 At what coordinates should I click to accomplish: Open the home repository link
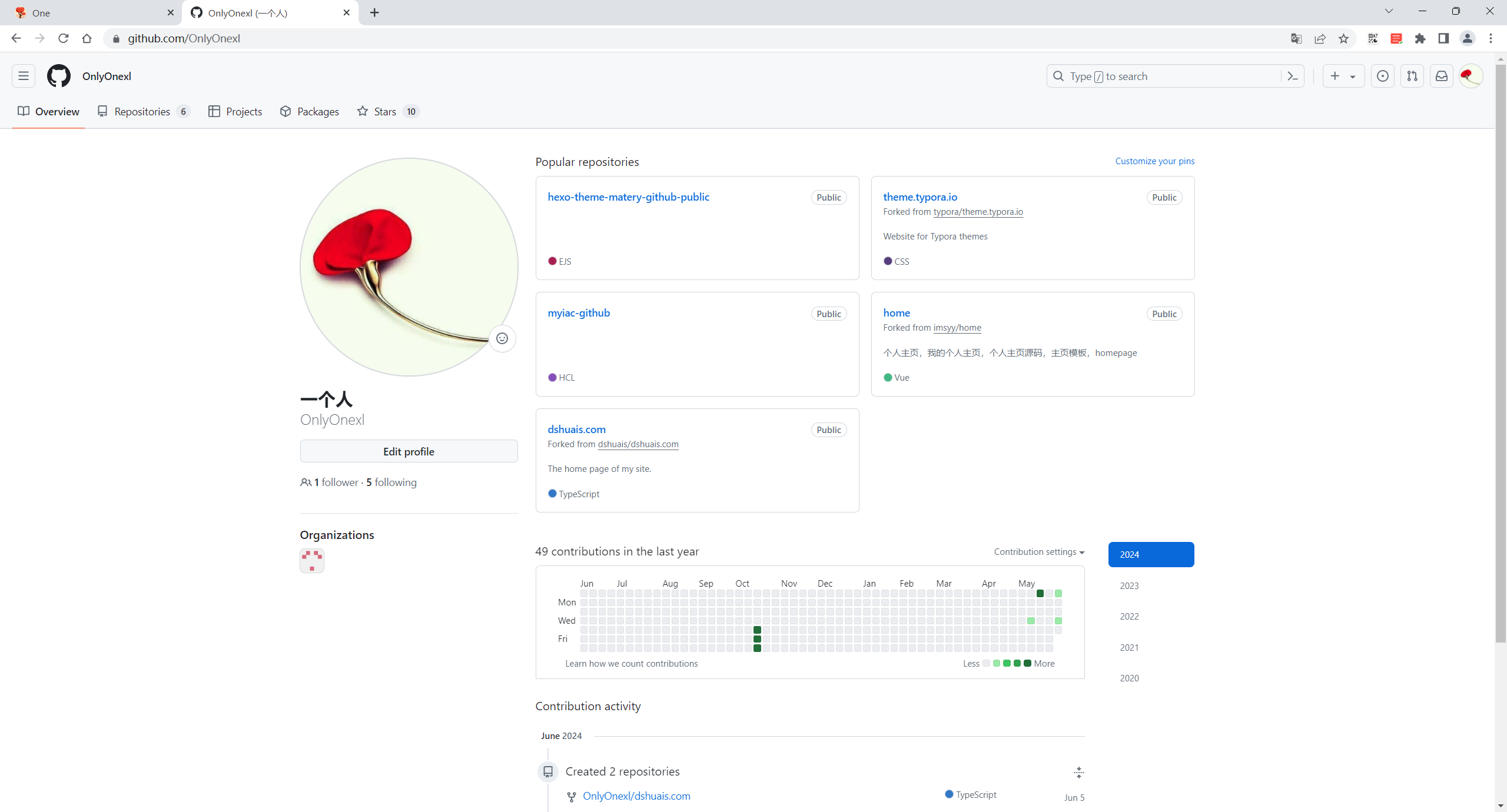pos(897,313)
